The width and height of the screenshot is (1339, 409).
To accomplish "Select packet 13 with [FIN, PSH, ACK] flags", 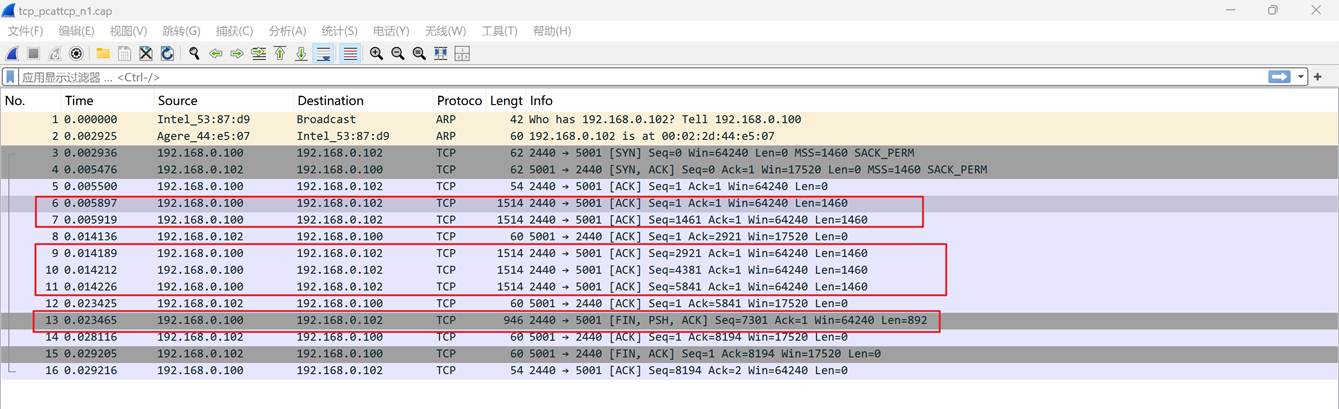I will point(668,320).
